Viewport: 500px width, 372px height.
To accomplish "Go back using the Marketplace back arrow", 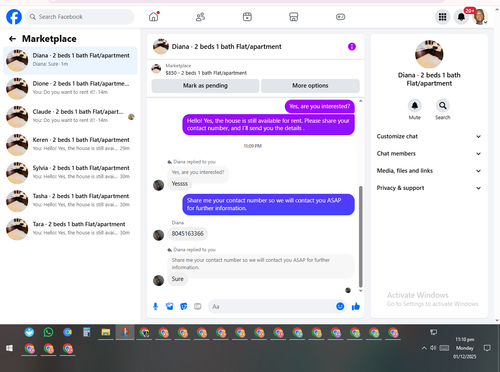I will point(12,39).
